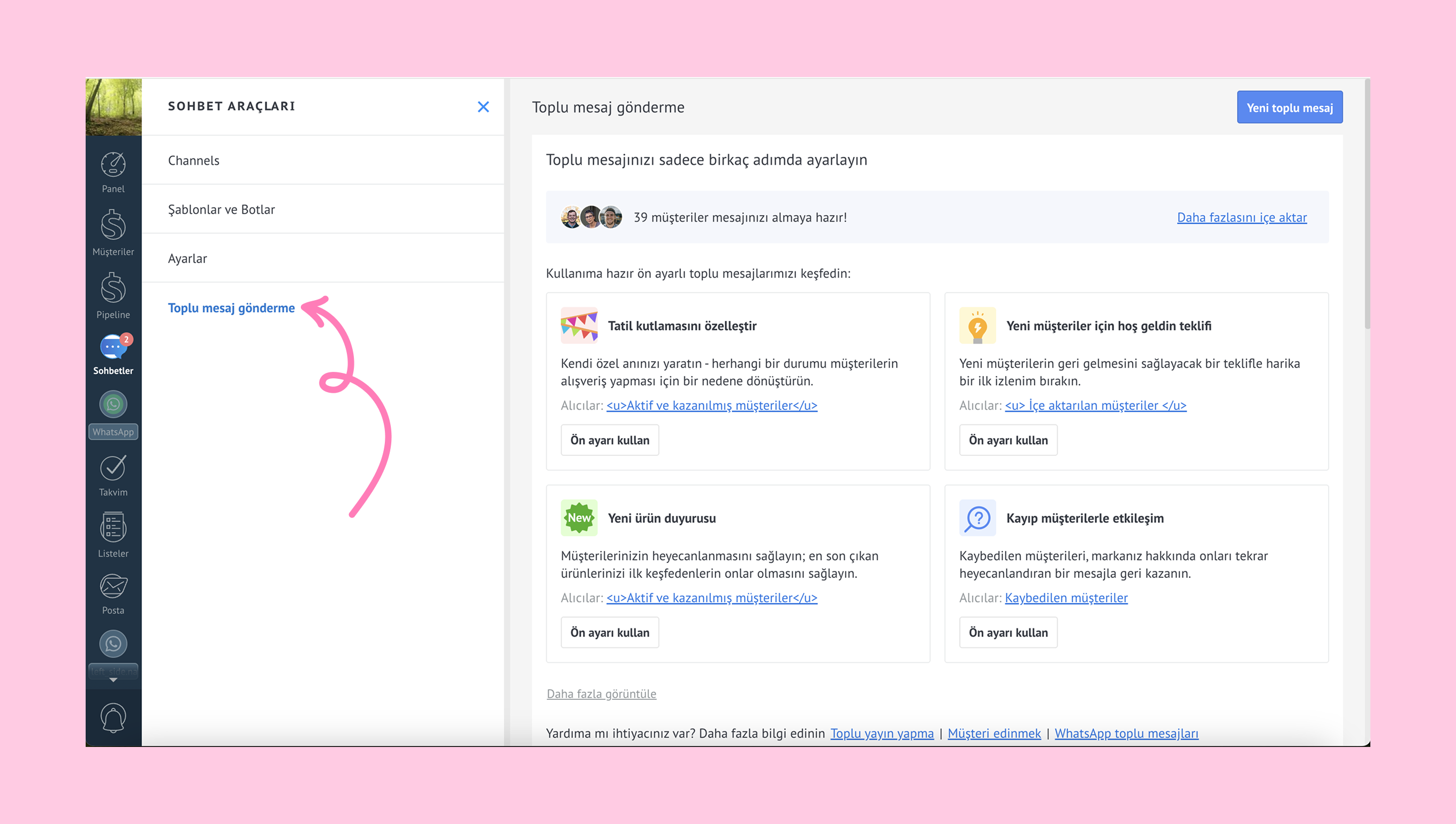The width and height of the screenshot is (1456, 824).
Task: Use preset for Yeni ürün duyurusu
Action: [x=610, y=632]
